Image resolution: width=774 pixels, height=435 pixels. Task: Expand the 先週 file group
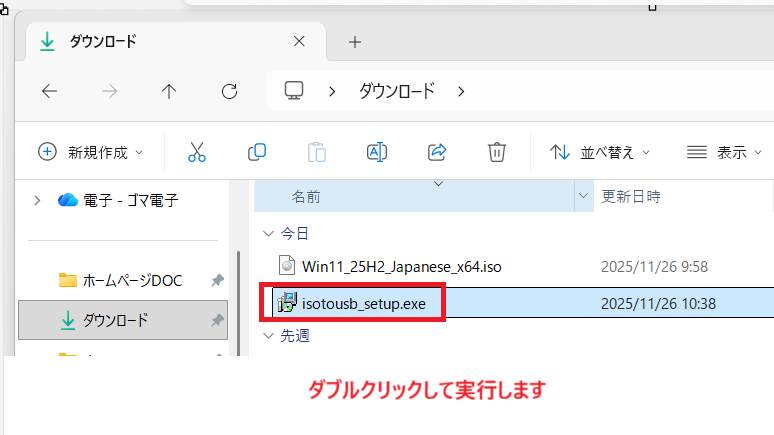coord(267,335)
